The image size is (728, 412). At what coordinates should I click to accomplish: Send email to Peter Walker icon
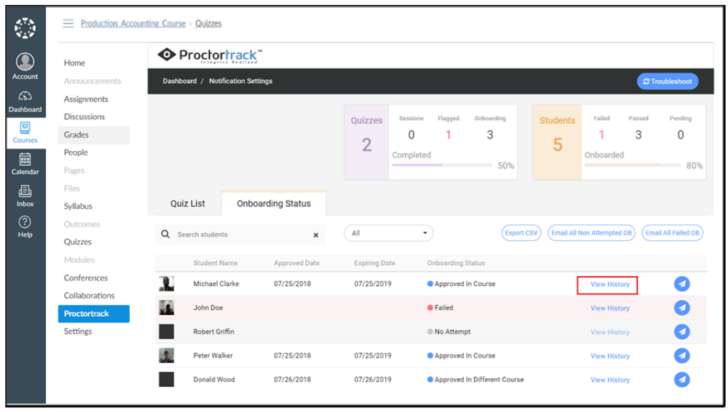click(682, 356)
